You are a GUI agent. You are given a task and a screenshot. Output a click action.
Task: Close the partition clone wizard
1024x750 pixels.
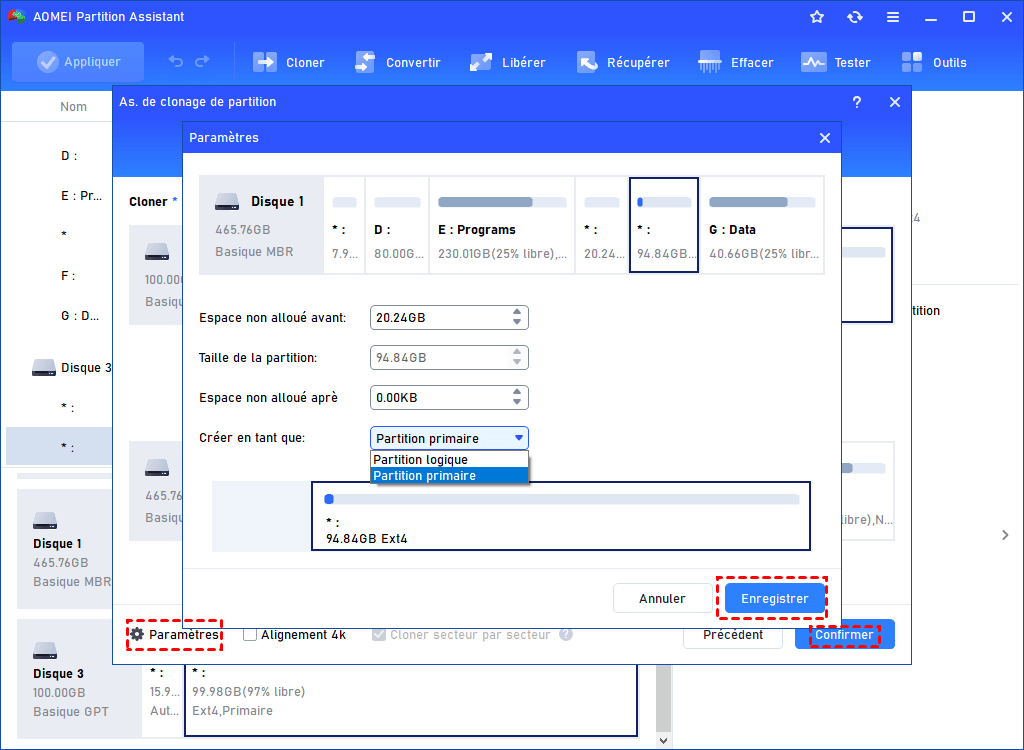click(895, 102)
